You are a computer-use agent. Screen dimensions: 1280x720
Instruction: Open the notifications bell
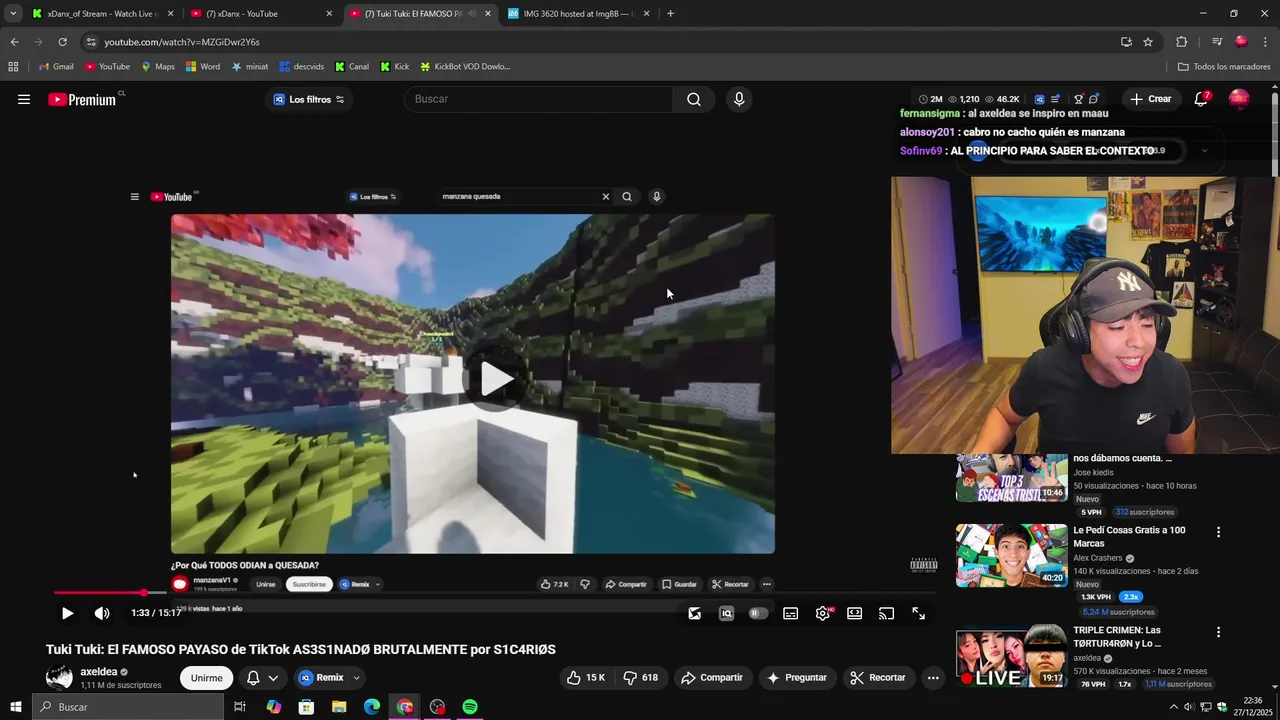[1201, 99]
